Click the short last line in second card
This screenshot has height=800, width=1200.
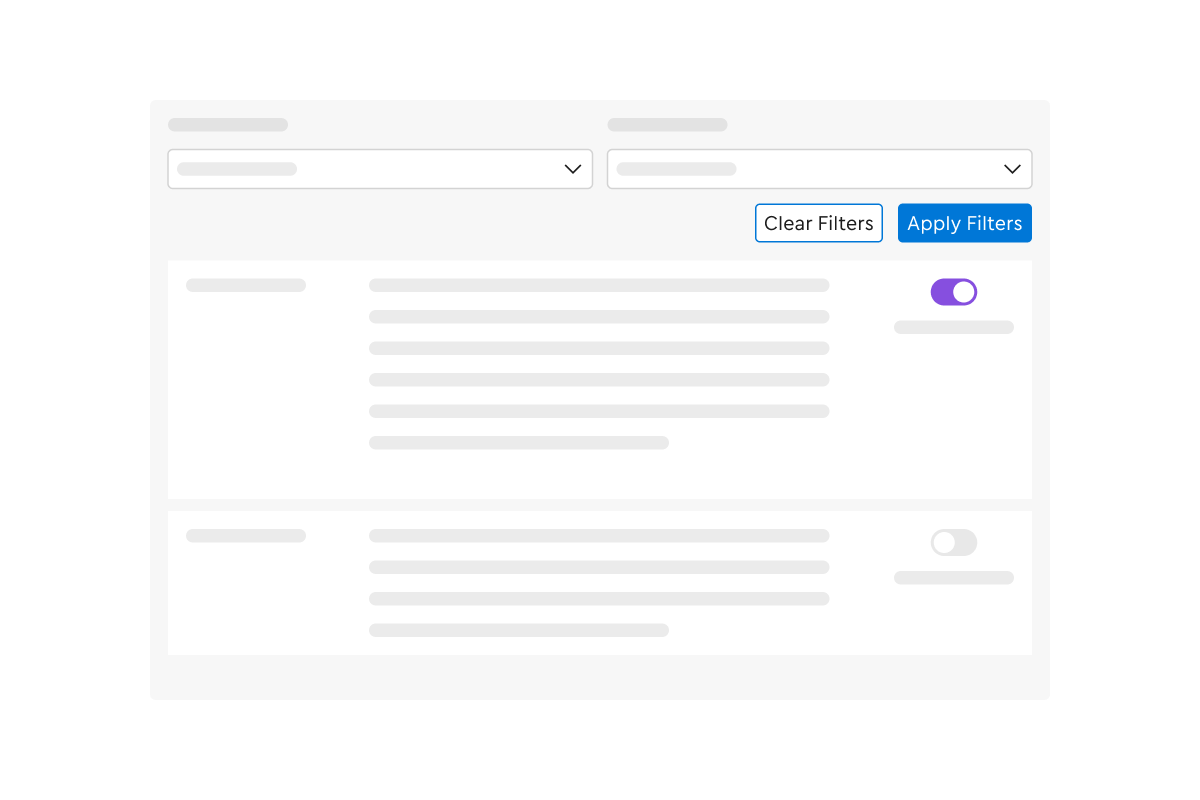[519, 630]
